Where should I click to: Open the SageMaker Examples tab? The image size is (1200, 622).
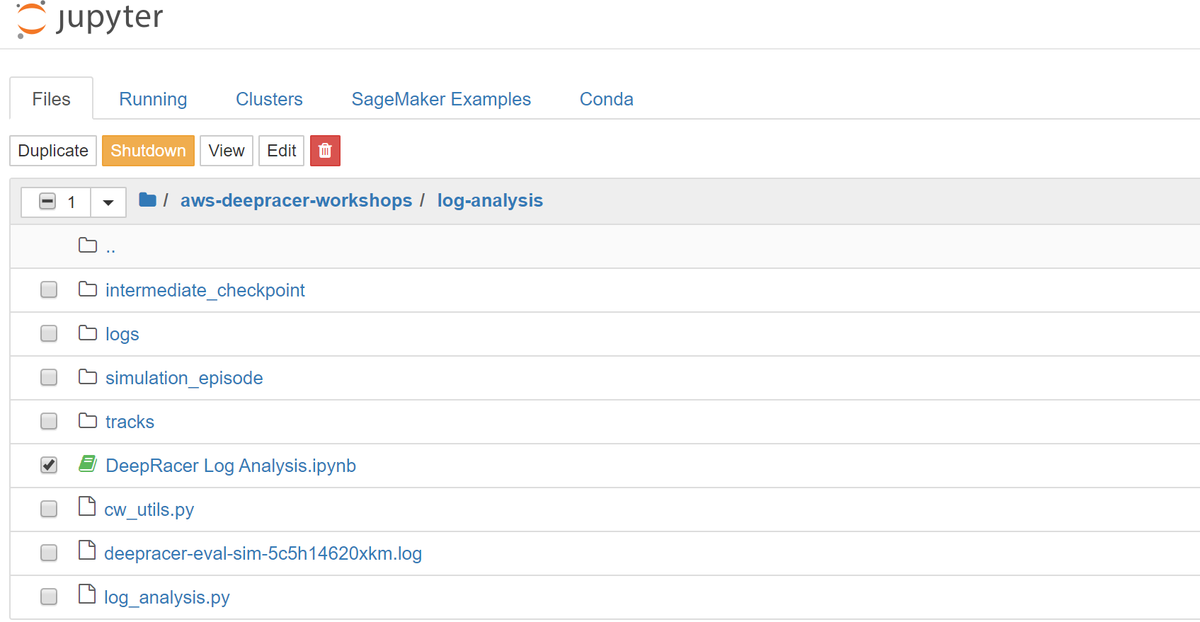(441, 99)
